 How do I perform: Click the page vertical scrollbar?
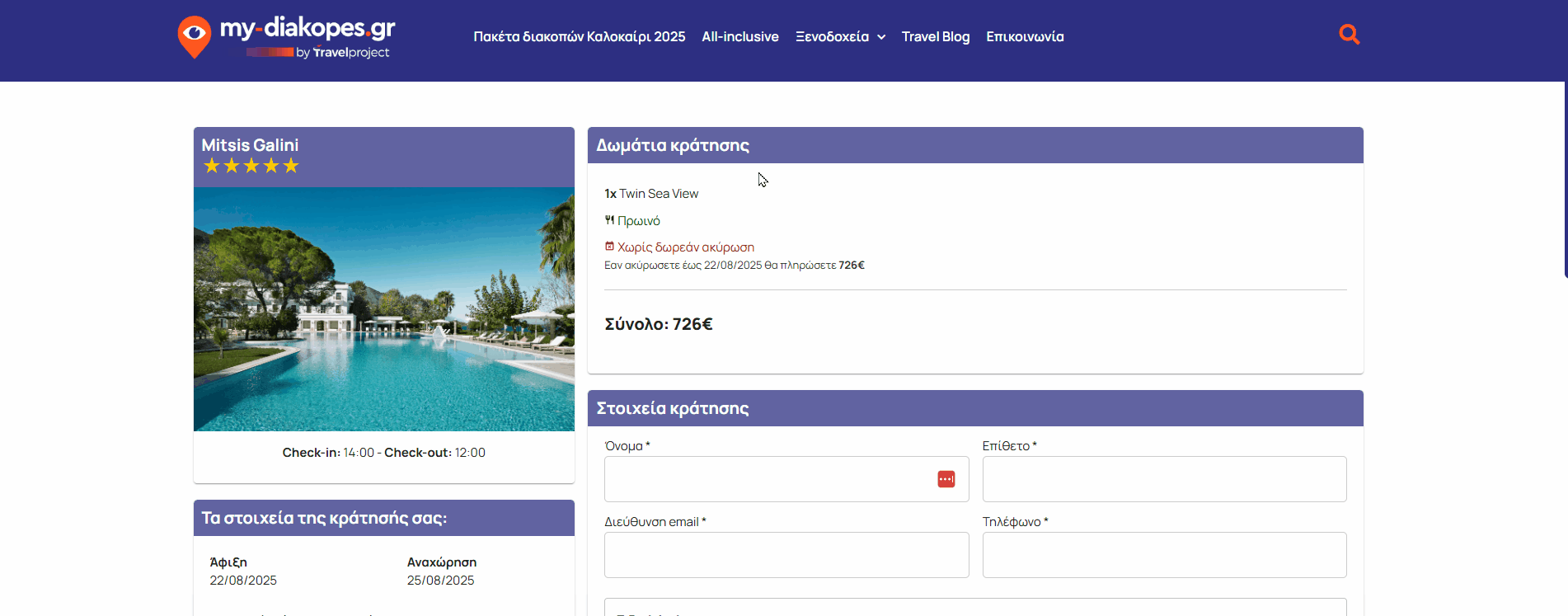[x=1565, y=180]
